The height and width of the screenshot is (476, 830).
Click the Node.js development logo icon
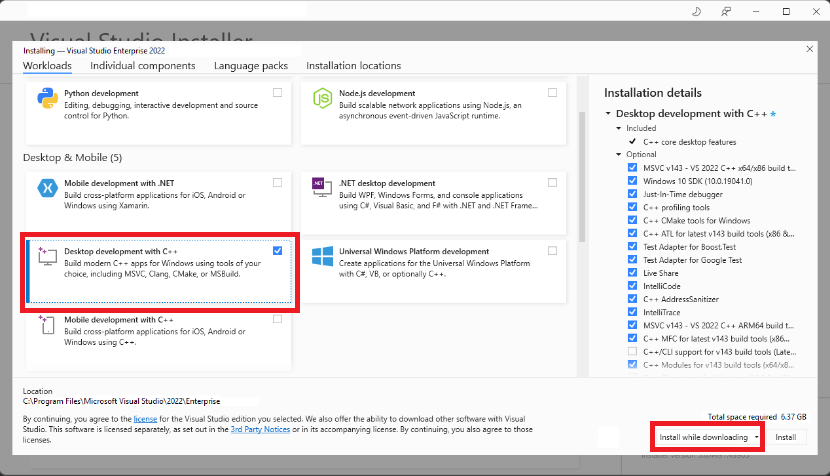(x=322, y=98)
